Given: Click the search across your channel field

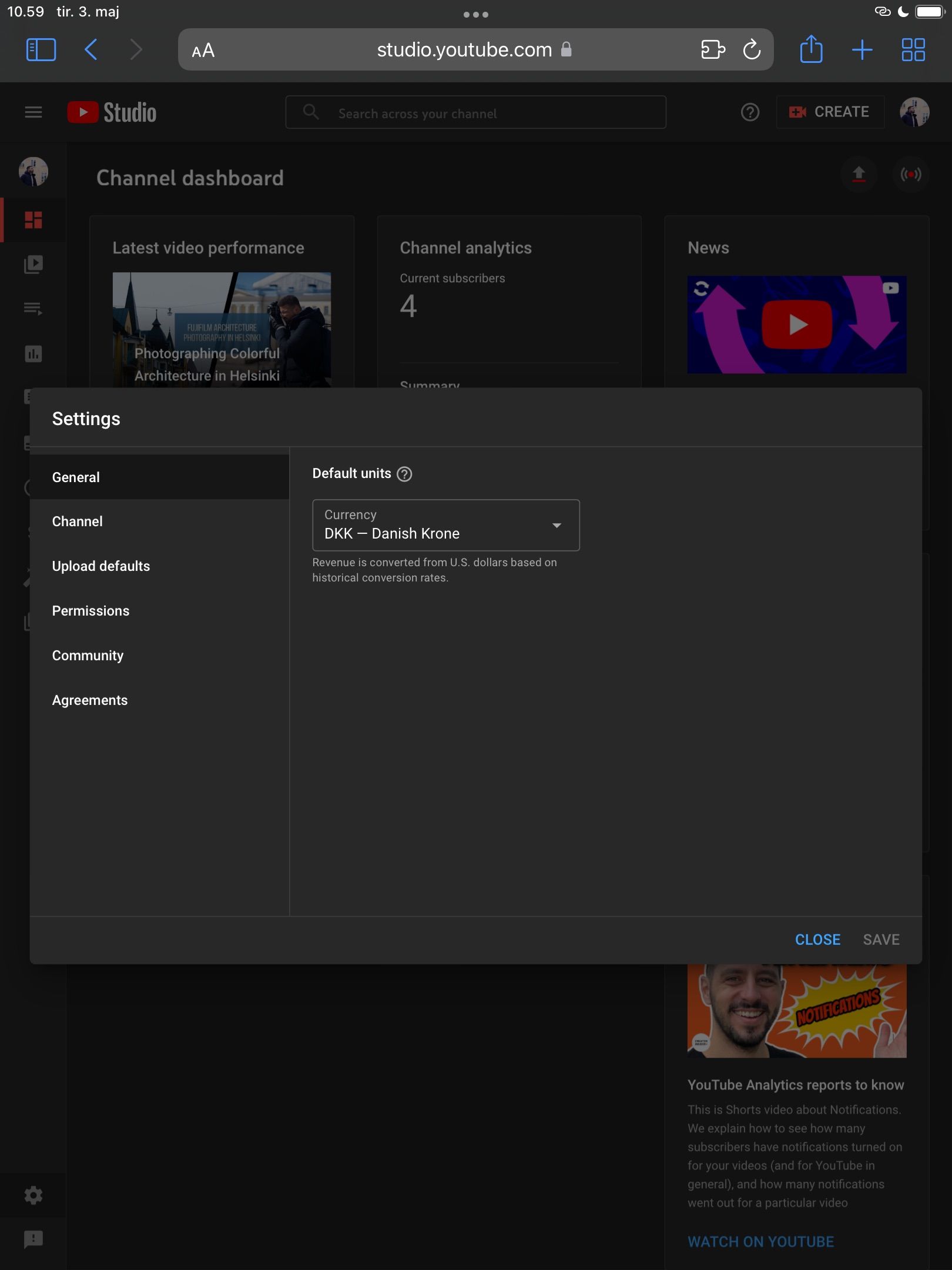Looking at the screenshot, I should coord(475,112).
